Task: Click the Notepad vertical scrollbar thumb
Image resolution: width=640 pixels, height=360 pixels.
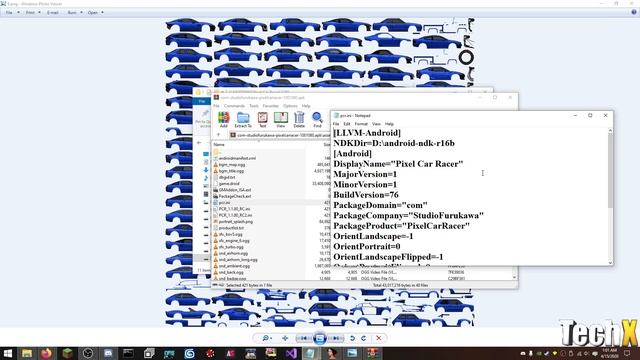Action: pos(610,170)
